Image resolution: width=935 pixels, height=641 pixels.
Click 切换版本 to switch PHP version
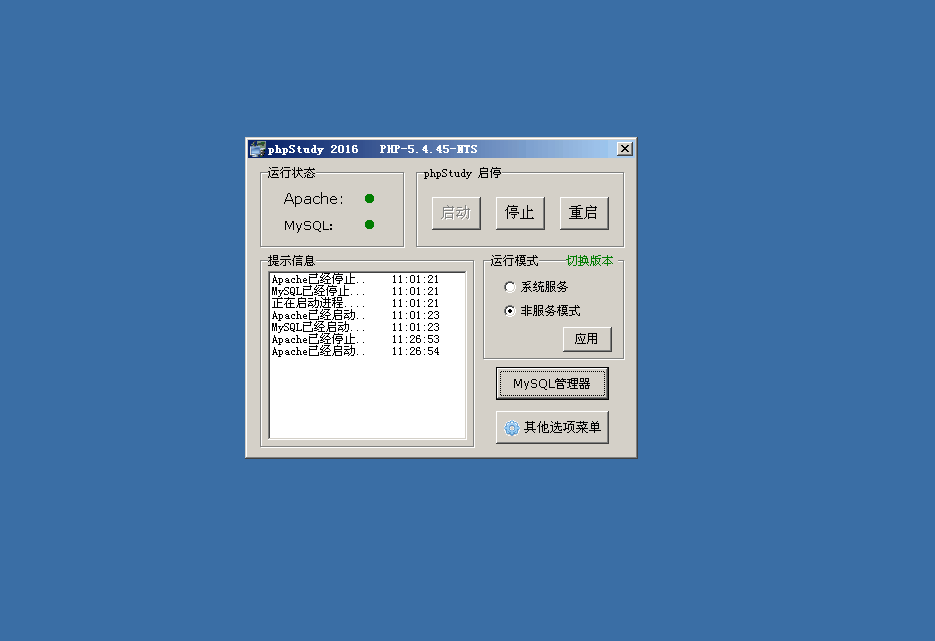588,258
